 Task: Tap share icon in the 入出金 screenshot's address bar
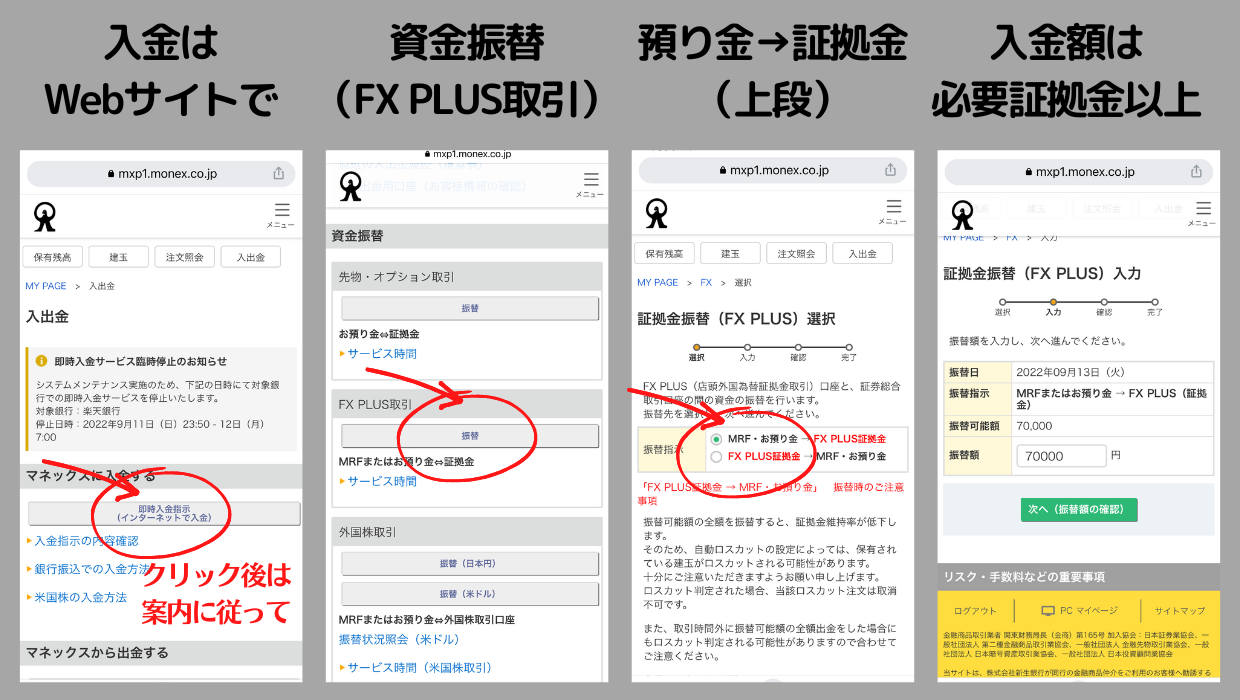[x=278, y=173]
